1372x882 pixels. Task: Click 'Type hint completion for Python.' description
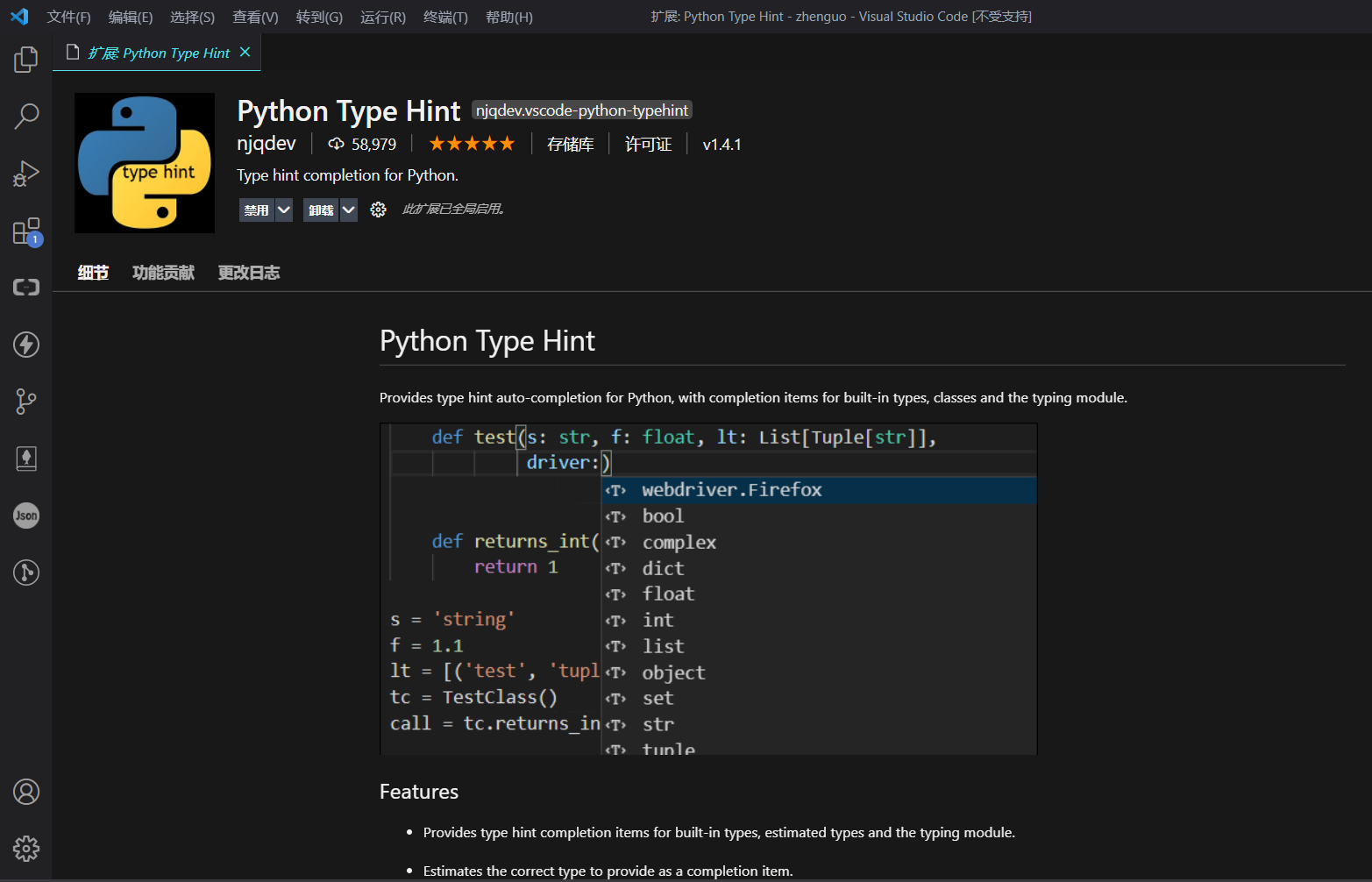[x=347, y=175]
